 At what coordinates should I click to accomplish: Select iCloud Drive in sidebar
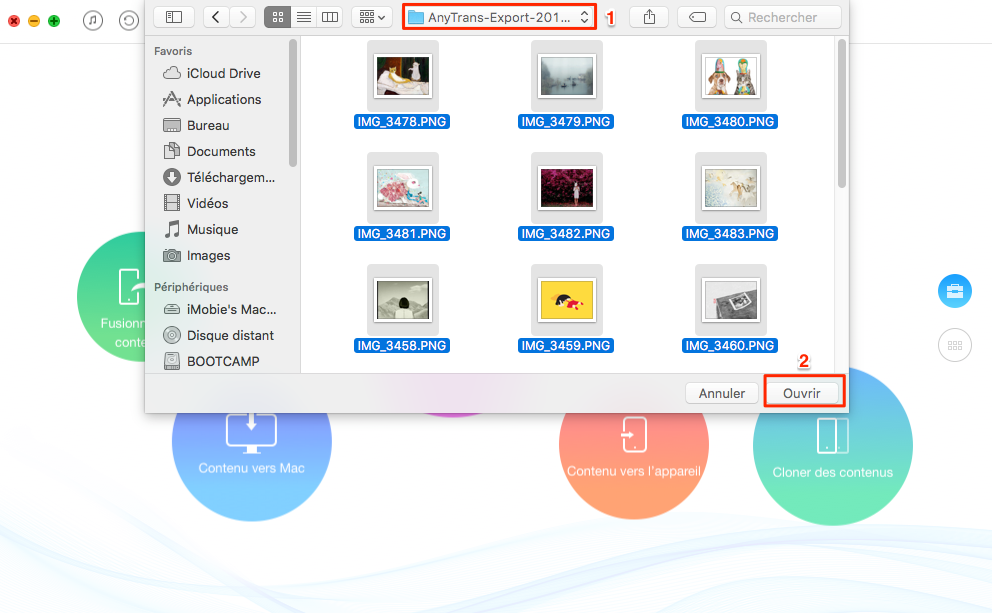[x=223, y=73]
